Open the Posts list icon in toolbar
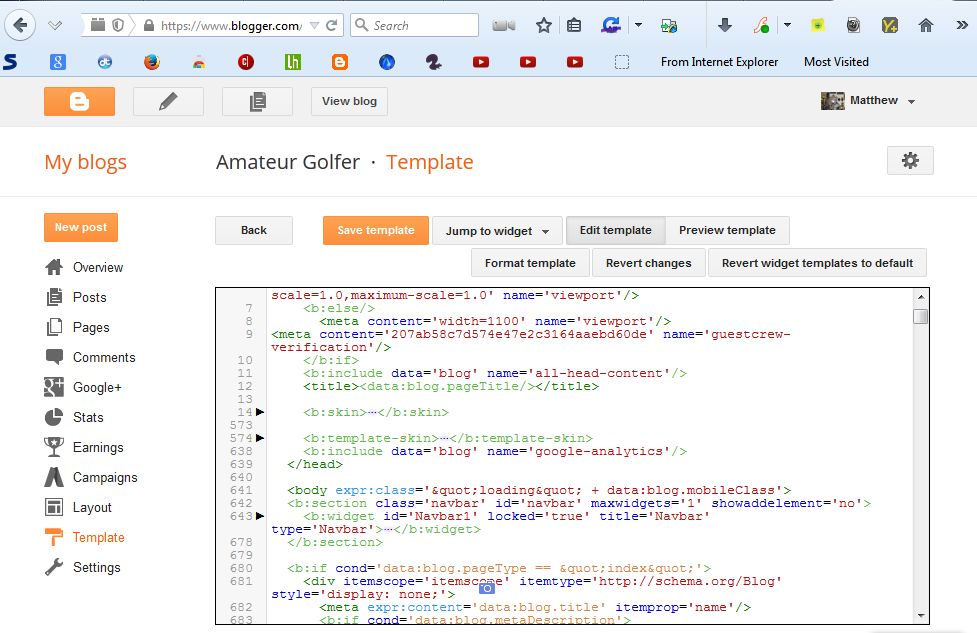The width and height of the screenshot is (977, 633). (255, 100)
